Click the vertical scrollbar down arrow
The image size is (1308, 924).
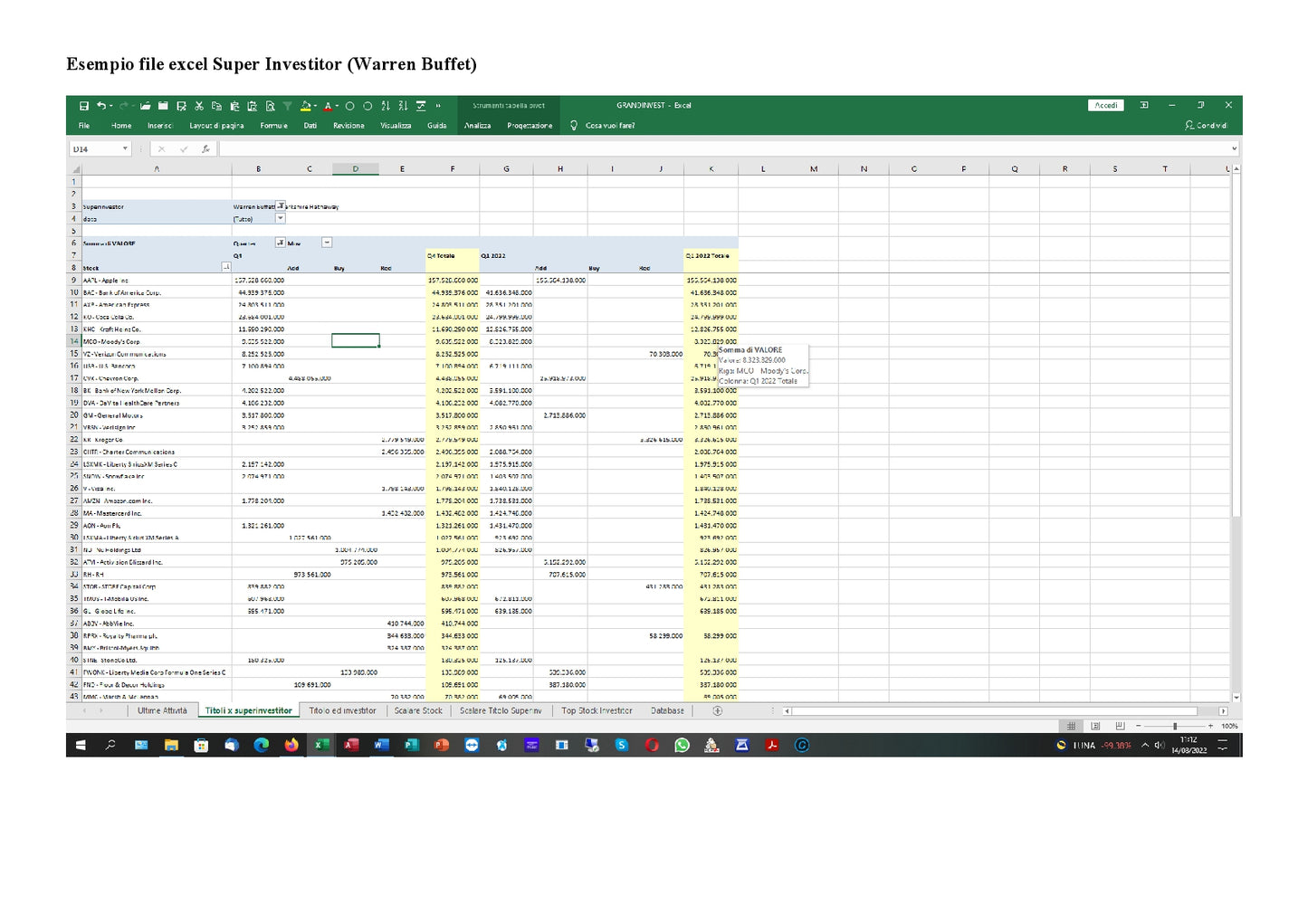1236,698
